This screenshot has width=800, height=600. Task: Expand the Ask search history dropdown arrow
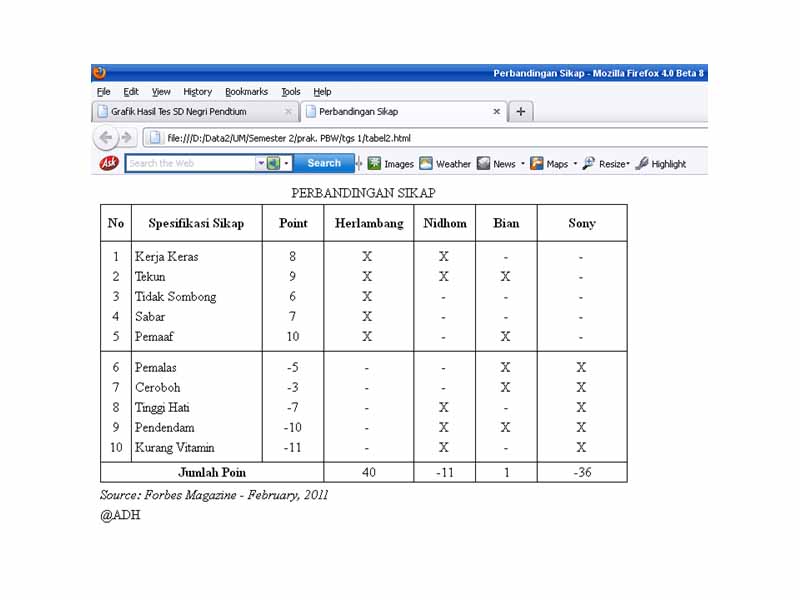click(261, 163)
